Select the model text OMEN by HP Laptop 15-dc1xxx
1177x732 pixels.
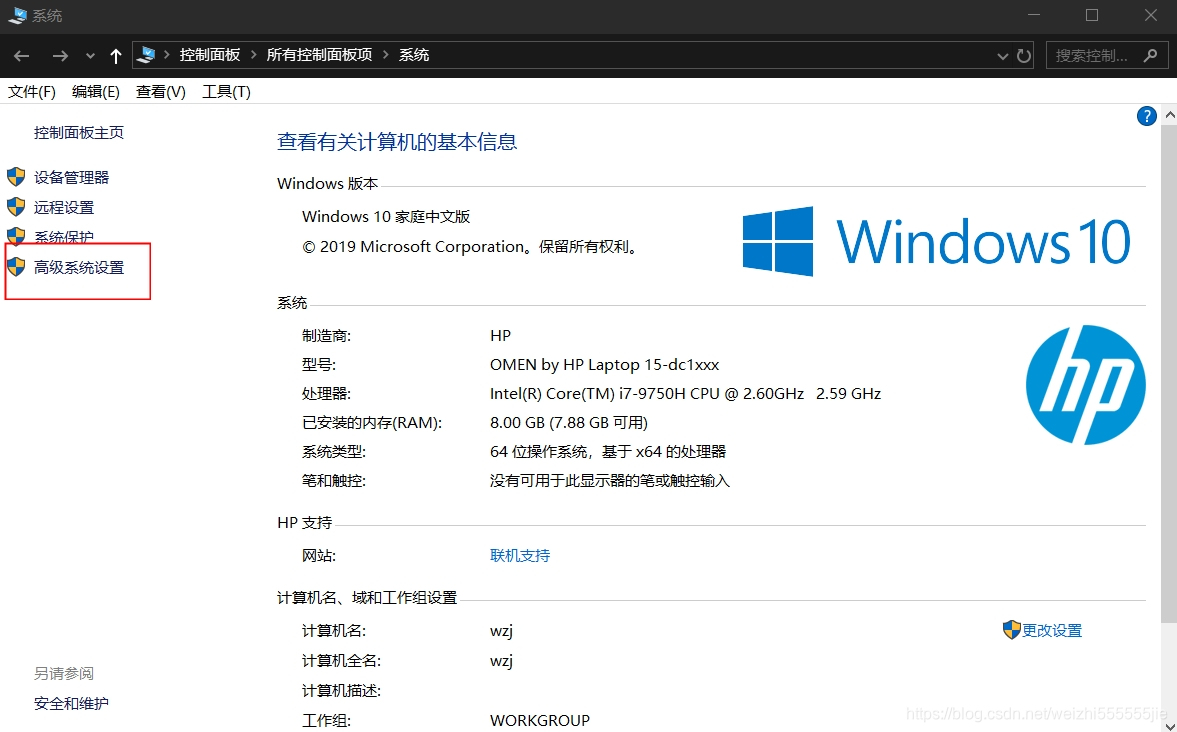(x=604, y=365)
